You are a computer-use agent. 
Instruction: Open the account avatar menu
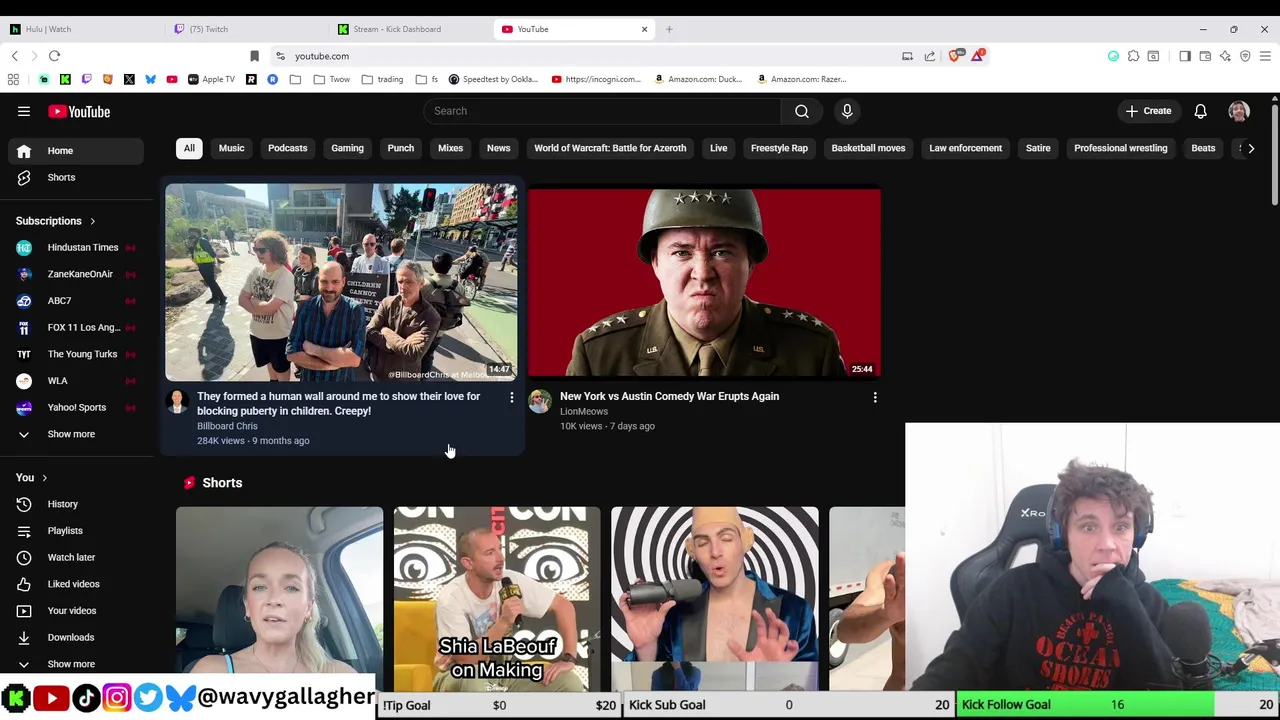pyautogui.click(x=1239, y=111)
